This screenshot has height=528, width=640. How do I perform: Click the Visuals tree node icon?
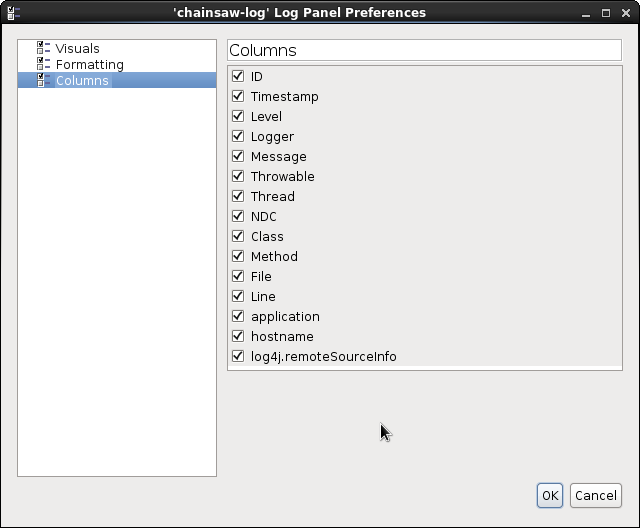44,48
